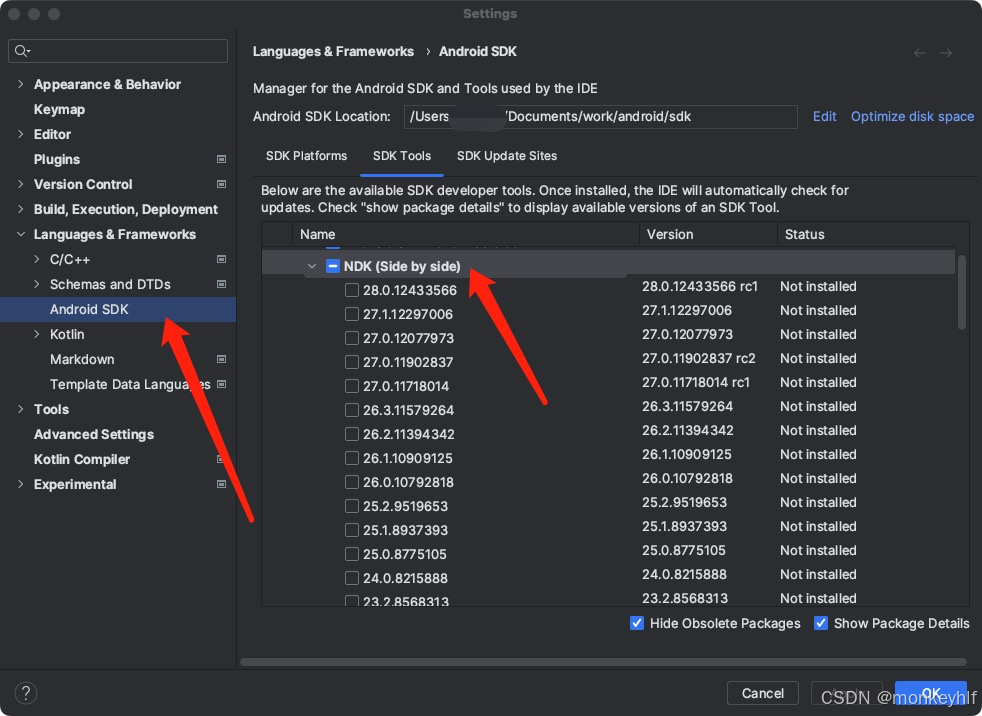Click the search magnifier icon in settings
Viewport: 982px width, 716px height.
[x=22, y=51]
